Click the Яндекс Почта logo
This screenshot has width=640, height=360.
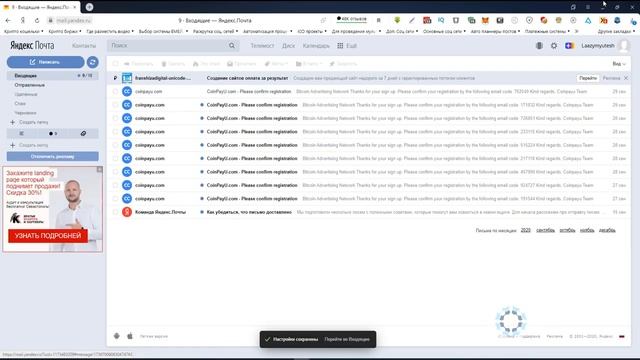tap(32, 46)
